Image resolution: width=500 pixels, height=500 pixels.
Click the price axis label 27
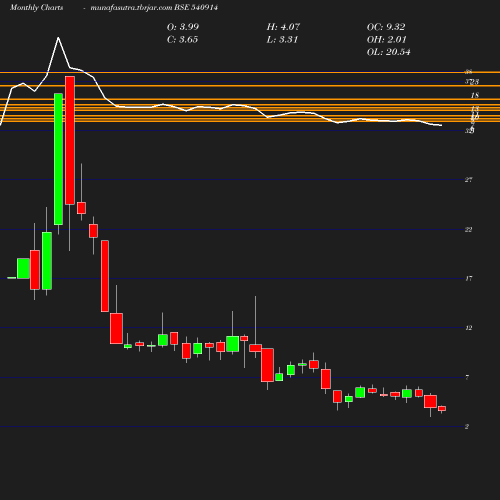click(469, 180)
